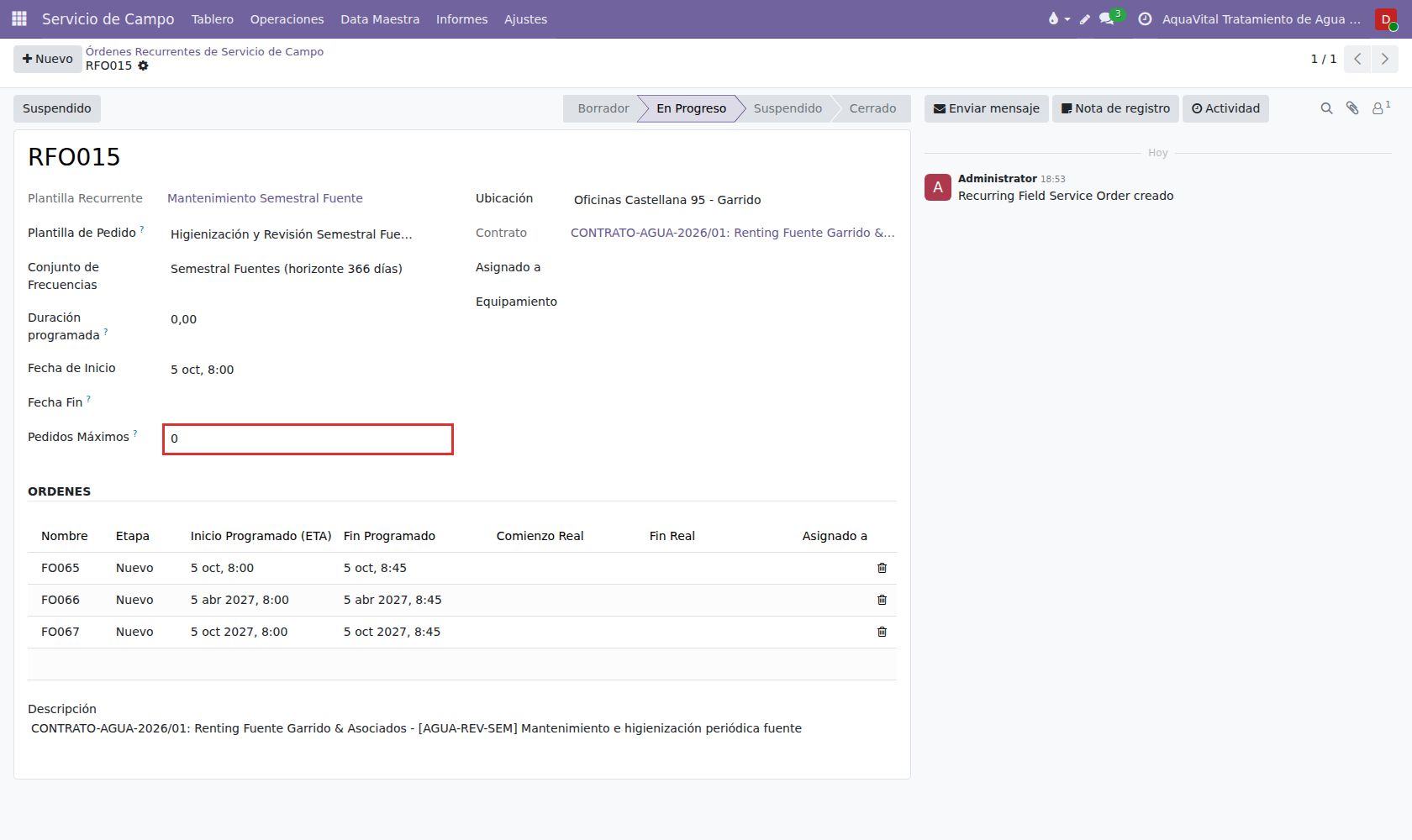
Task: Open the user avatar menu
Action: (x=1386, y=18)
